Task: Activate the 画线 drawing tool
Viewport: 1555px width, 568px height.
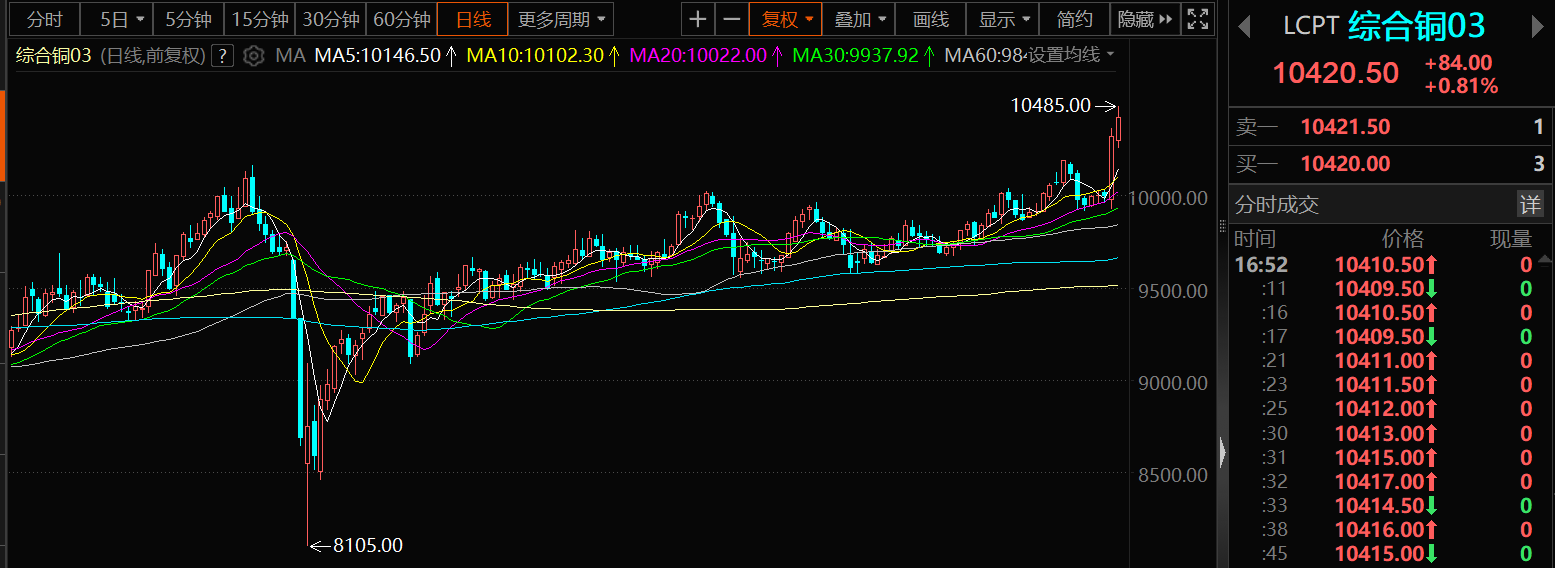Action: (x=930, y=19)
